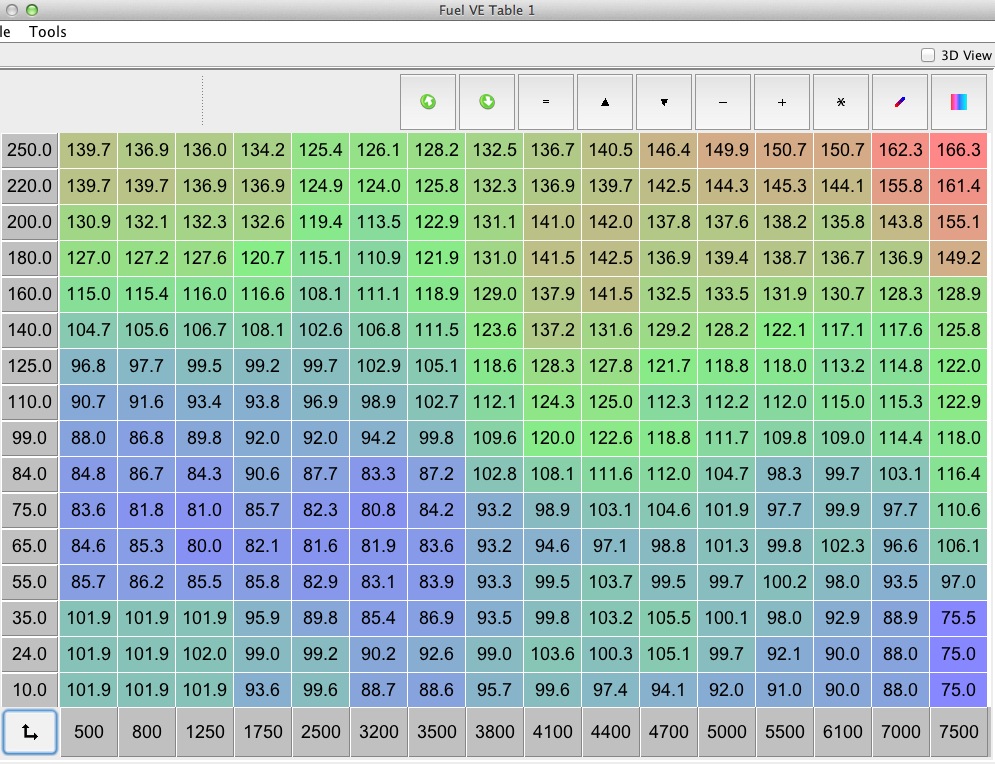Click the green zoom window button

coord(32,9)
